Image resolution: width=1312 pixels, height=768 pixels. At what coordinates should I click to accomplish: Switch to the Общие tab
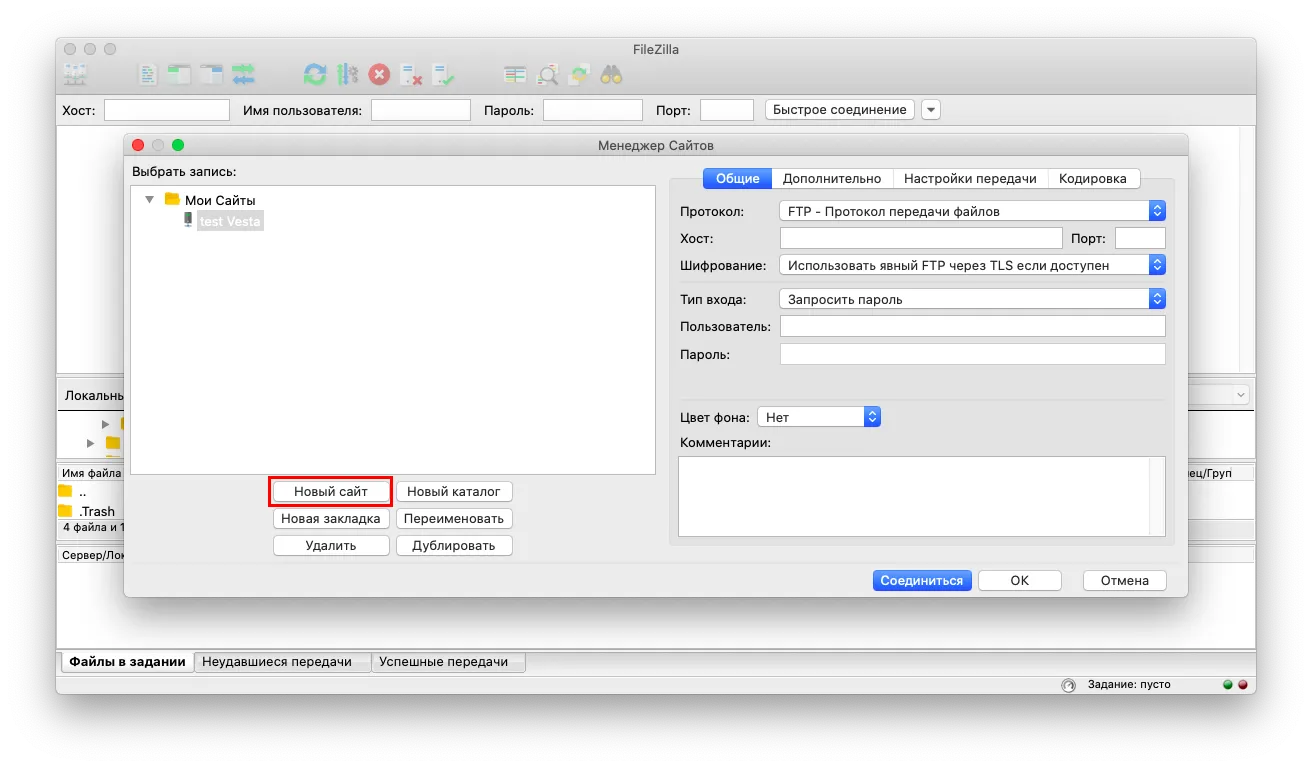(x=737, y=178)
